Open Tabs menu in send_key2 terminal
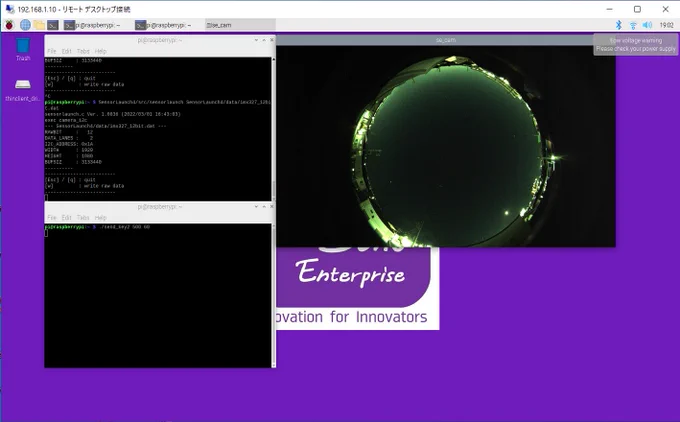The height and width of the screenshot is (422, 680). tap(83, 218)
